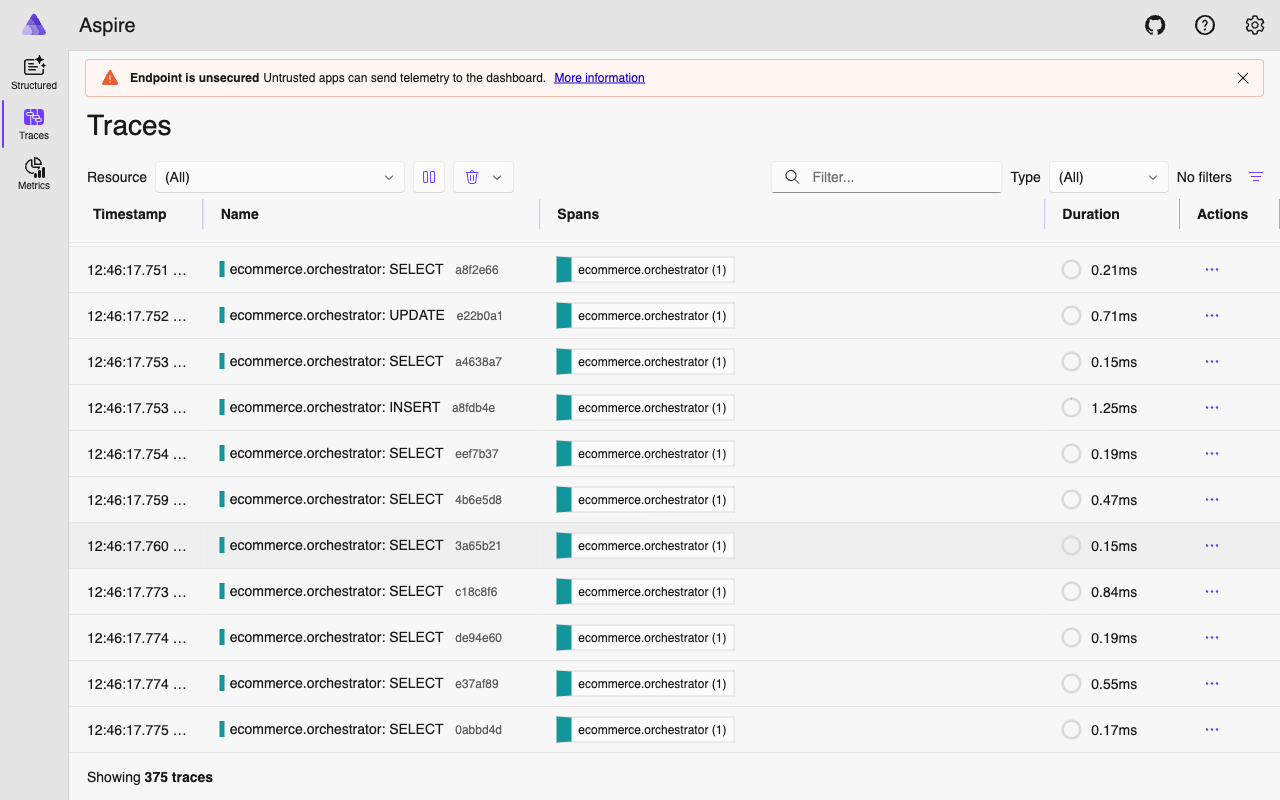1280x800 pixels.
Task: Open trace actions via ellipsis menu
Action: 1211,269
